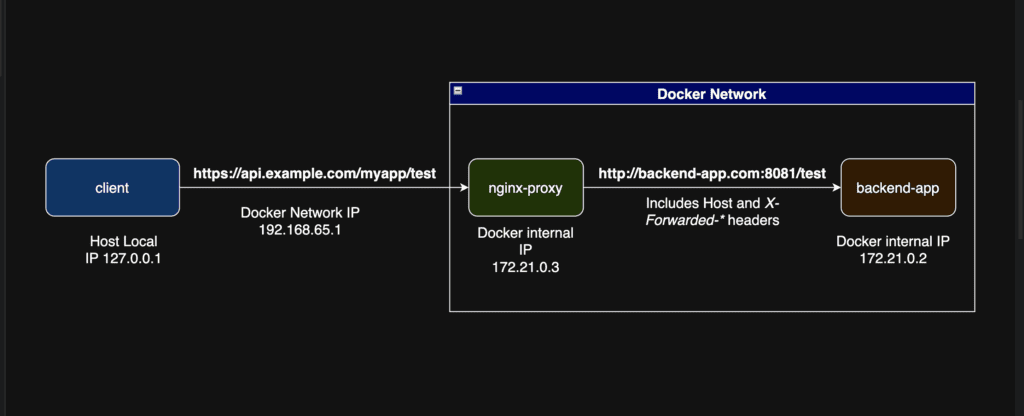Select the 'Docker internal IP 172.21.0.3' text
The height and width of the screenshot is (416, 1024).
(526, 250)
